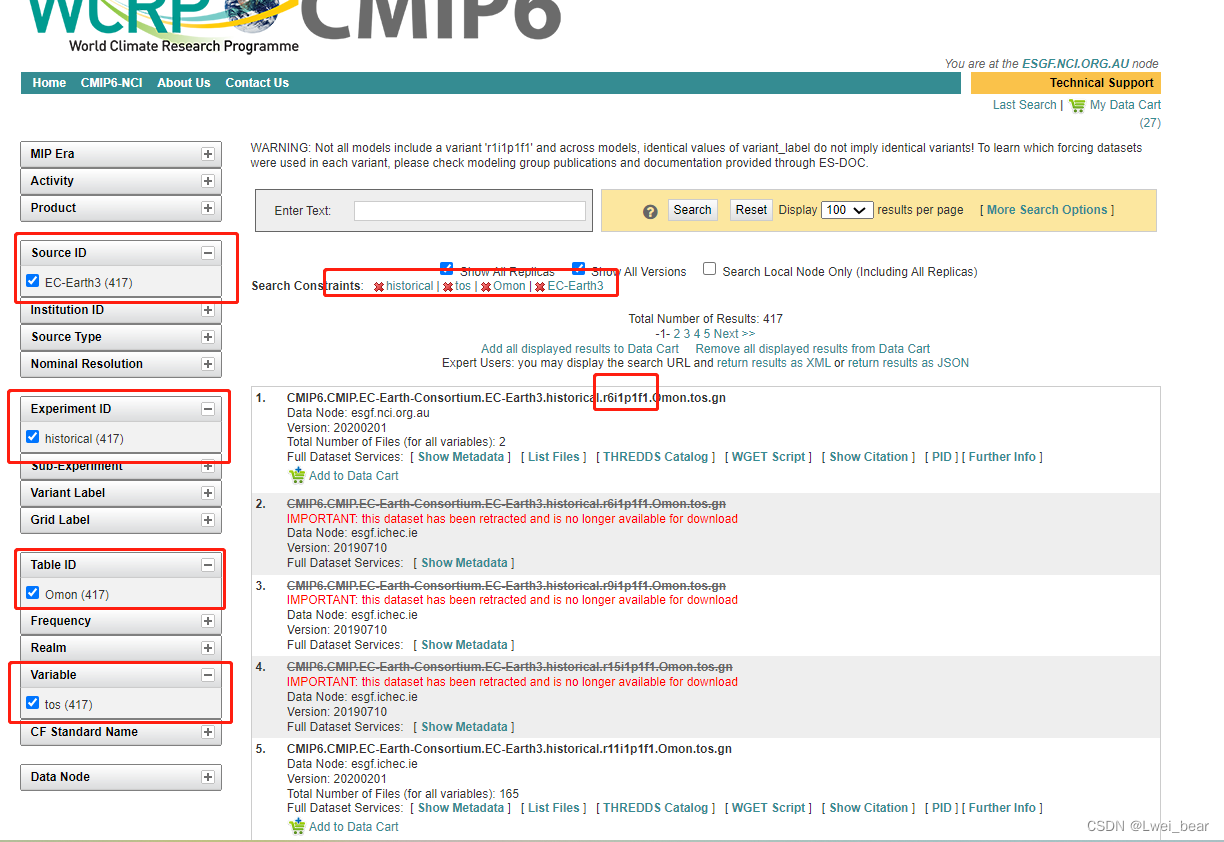
Task: Open Technical Support tab
Action: tap(1065, 83)
